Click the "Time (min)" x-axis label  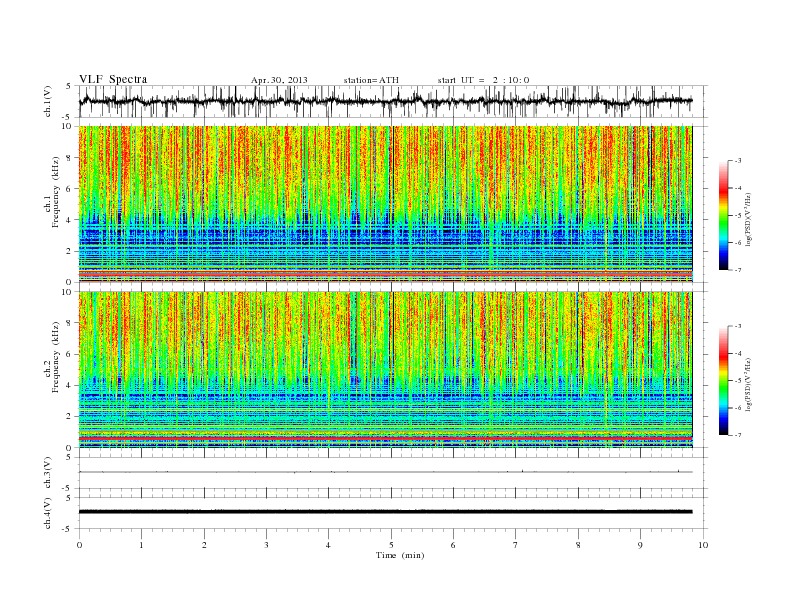click(400, 555)
